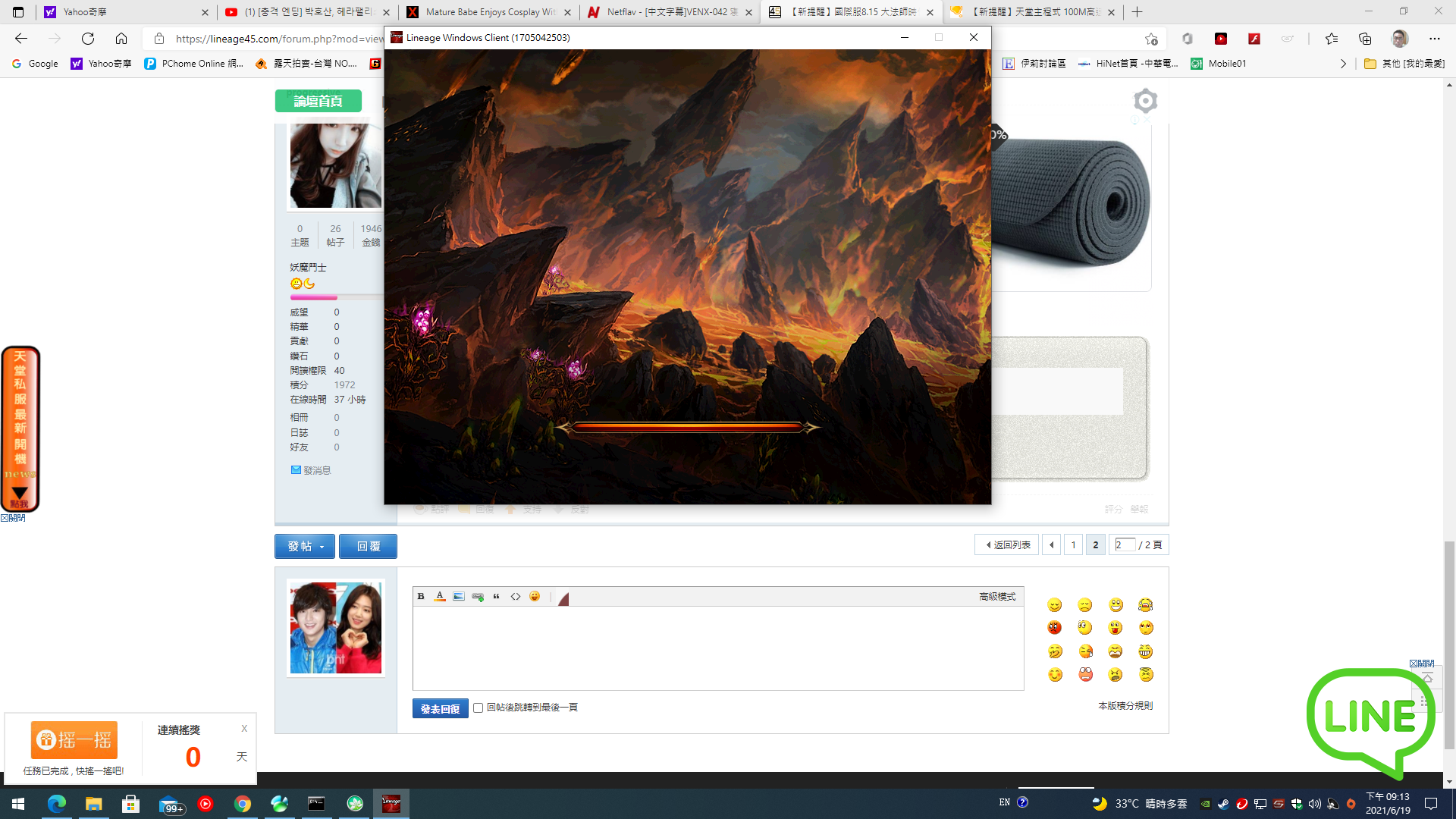Switch to the Yahoo奇摩 browser tab
Viewport: 1456px width, 819px height.
point(125,12)
